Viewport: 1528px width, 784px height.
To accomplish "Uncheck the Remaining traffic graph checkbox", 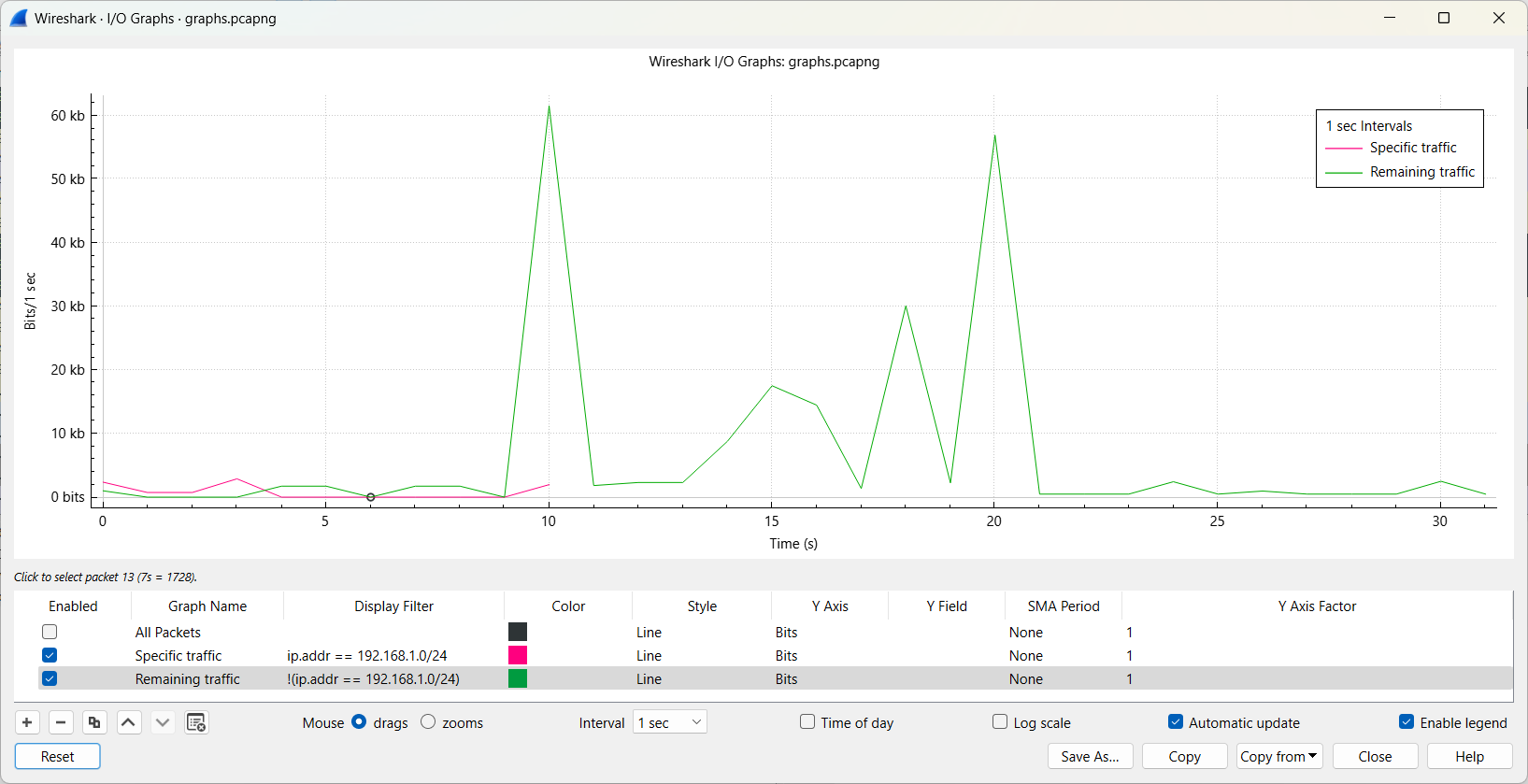I will (x=50, y=679).
